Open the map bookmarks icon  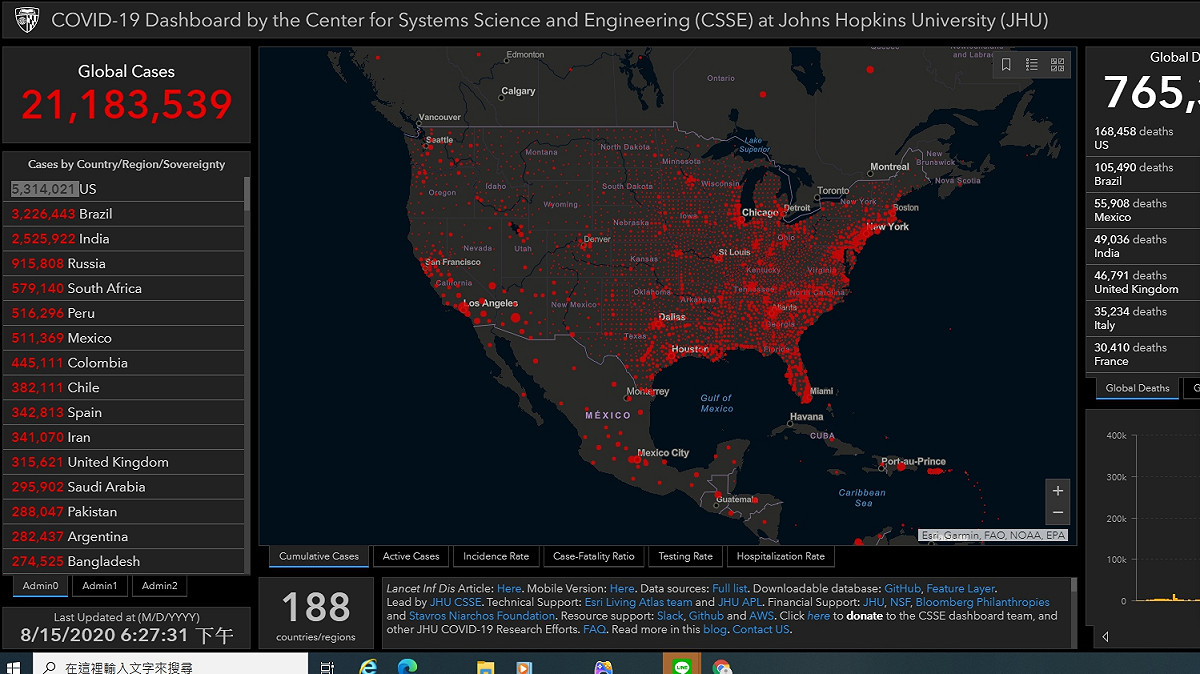(x=1006, y=65)
